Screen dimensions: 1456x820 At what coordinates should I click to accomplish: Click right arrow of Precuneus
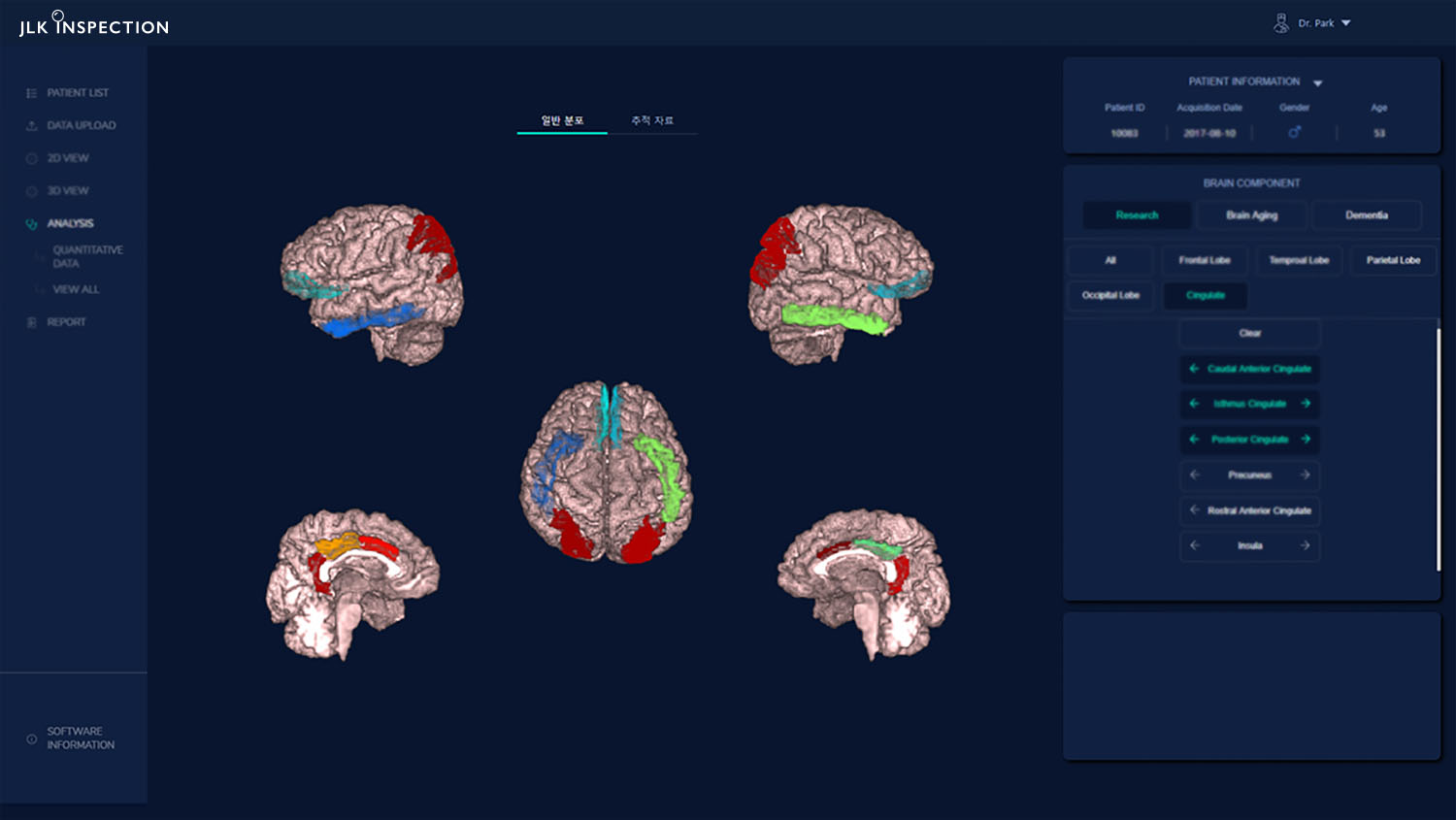pyautogui.click(x=1306, y=475)
